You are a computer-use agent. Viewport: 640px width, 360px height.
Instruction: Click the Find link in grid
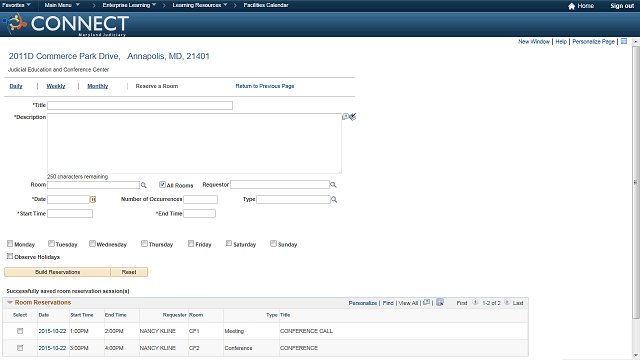coord(388,303)
